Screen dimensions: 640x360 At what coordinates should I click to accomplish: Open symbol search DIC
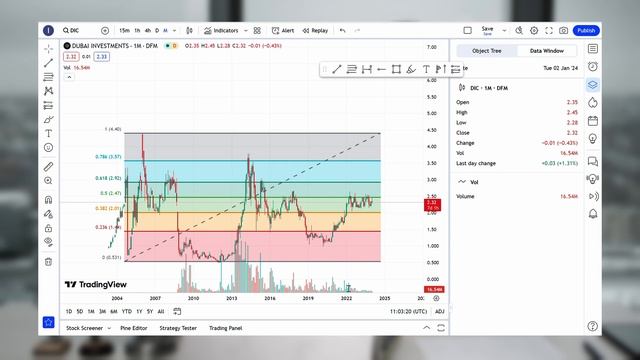tap(72, 31)
